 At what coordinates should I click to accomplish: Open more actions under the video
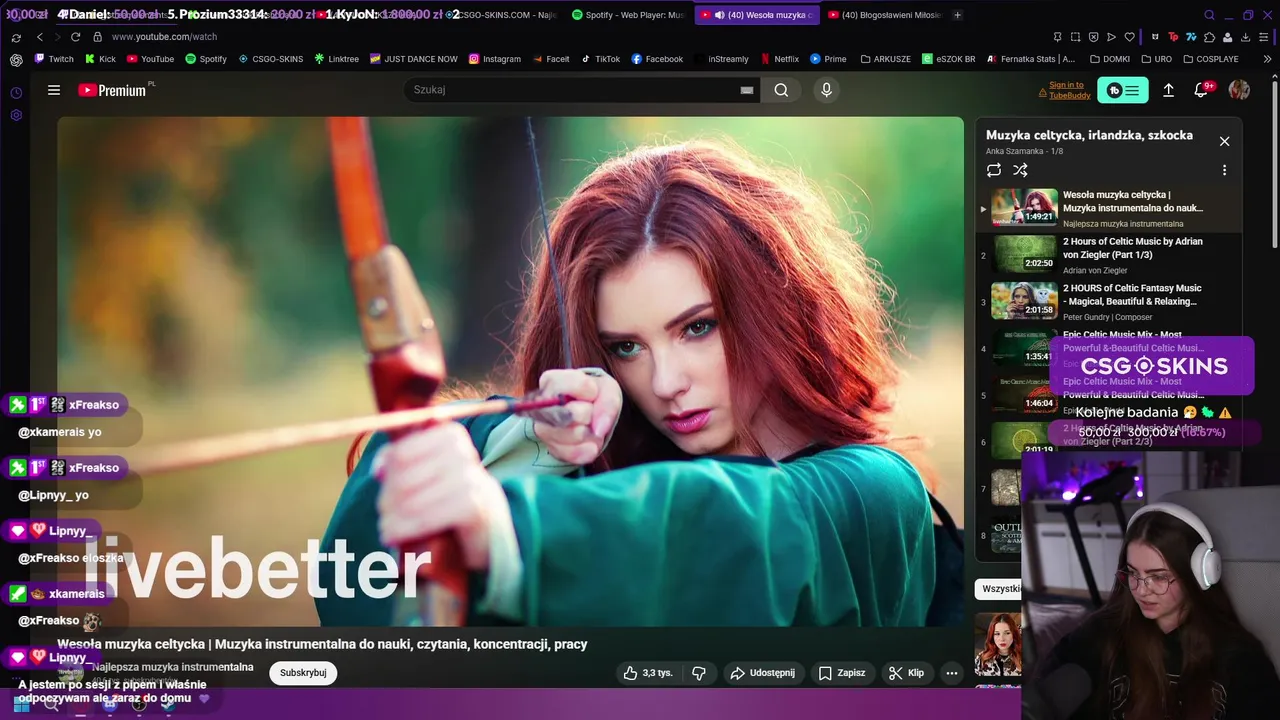pos(952,673)
